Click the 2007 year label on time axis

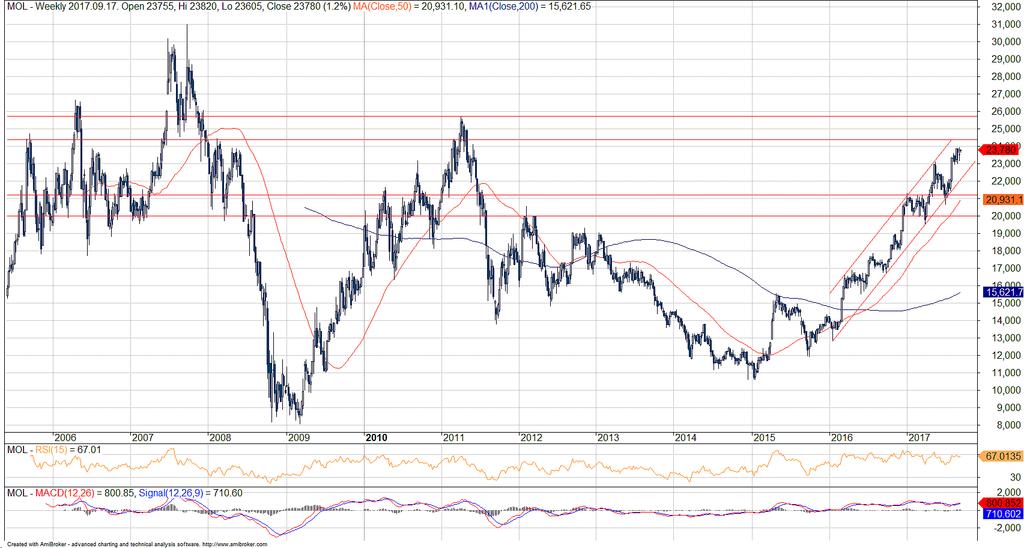(144, 437)
